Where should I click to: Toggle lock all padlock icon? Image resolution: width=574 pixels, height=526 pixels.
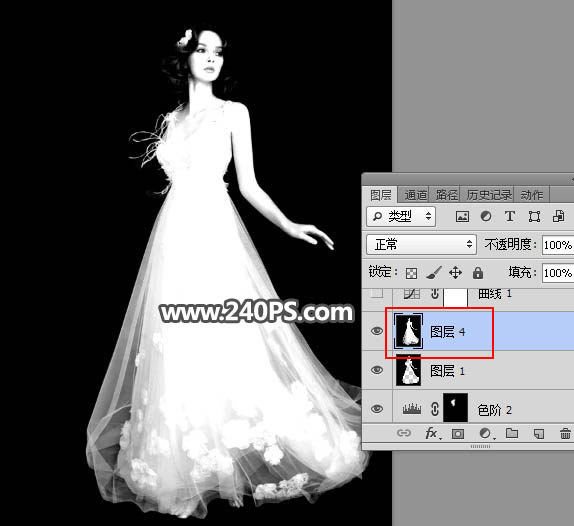[478, 273]
